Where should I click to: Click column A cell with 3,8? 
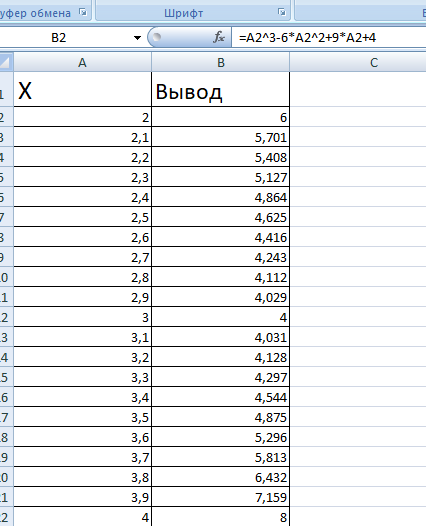tap(83, 477)
